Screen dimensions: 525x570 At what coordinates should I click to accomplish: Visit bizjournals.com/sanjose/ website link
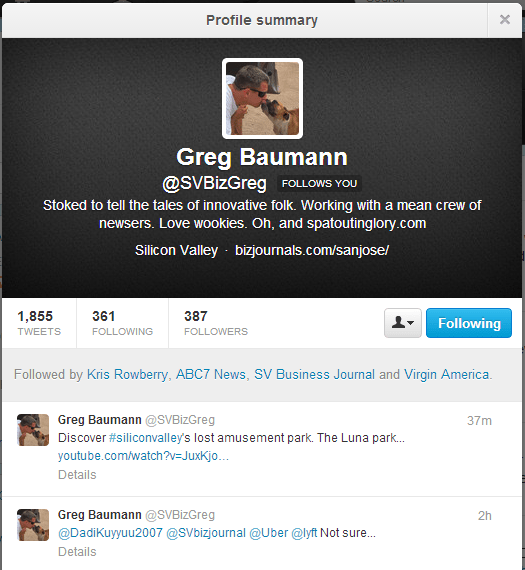(x=312, y=250)
